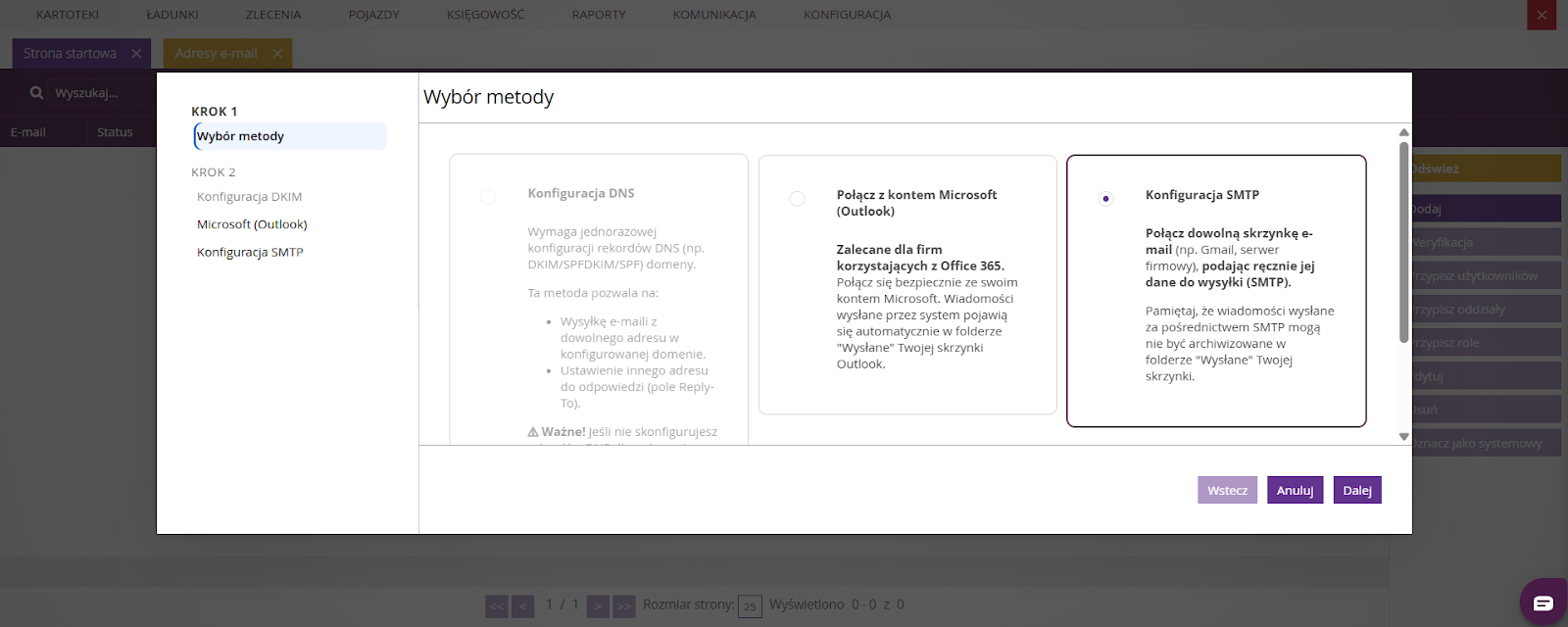The image size is (1568, 627).
Task: Sort by the Status column header
Action: pos(115,132)
